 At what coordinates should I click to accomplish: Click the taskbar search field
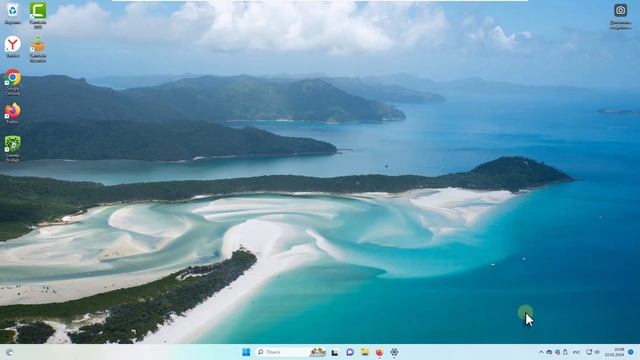coord(282,352)
